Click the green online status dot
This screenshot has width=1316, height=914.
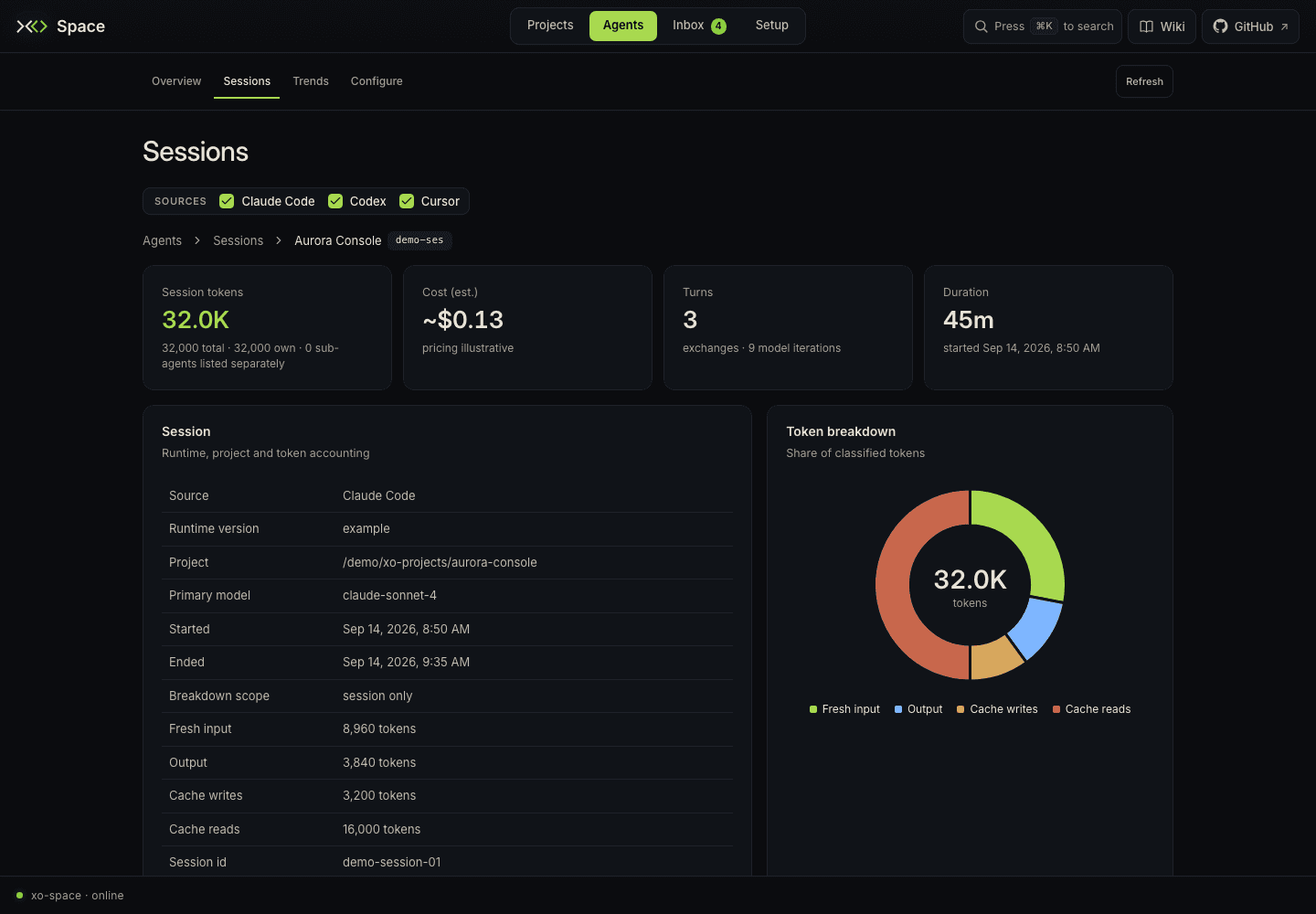19,896
